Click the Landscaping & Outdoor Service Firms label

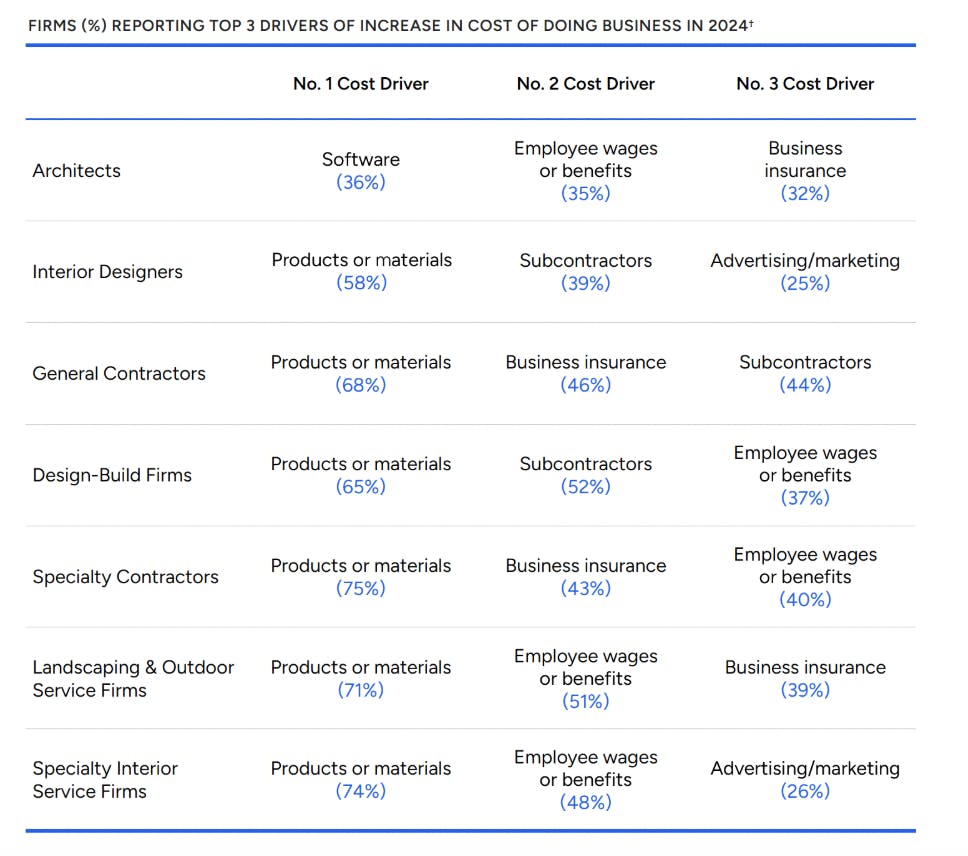click(133, 679)
